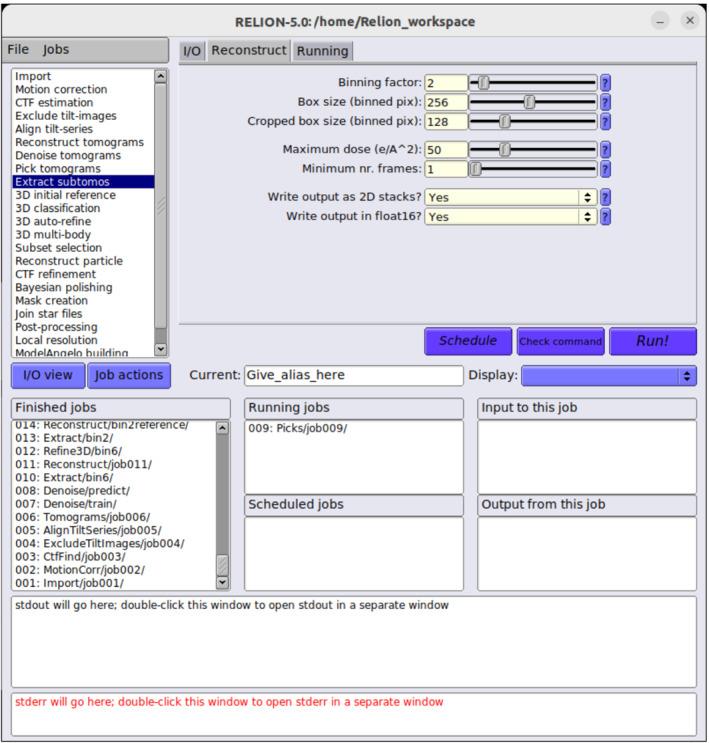Select finished job 001: Import/job001/

click(114, 583)
